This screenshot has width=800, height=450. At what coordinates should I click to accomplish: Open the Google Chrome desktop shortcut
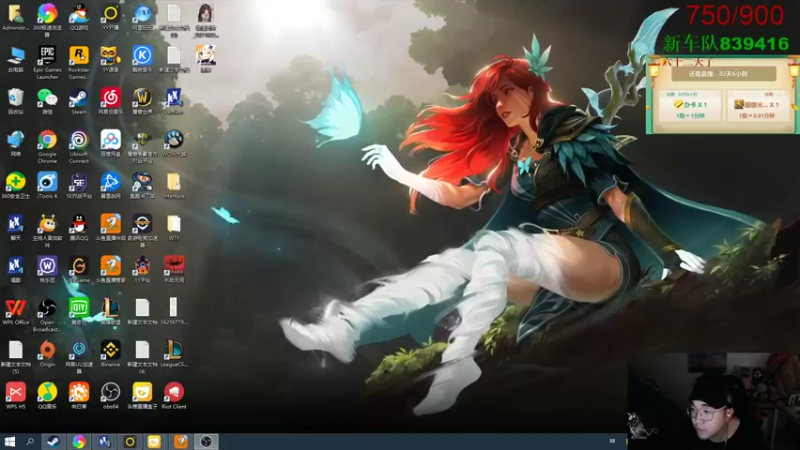[x=47, y=139]
